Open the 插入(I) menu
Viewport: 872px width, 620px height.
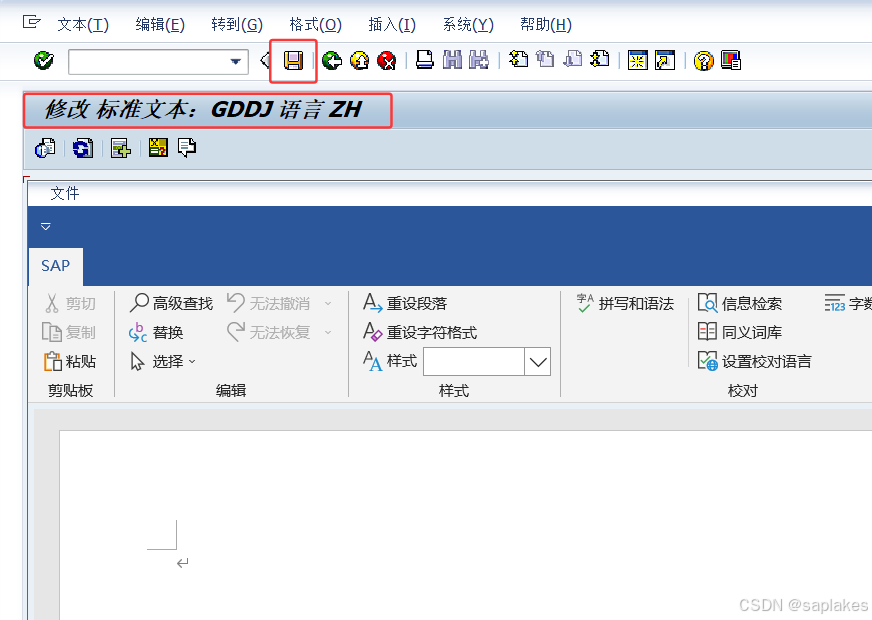coord(392,24)
